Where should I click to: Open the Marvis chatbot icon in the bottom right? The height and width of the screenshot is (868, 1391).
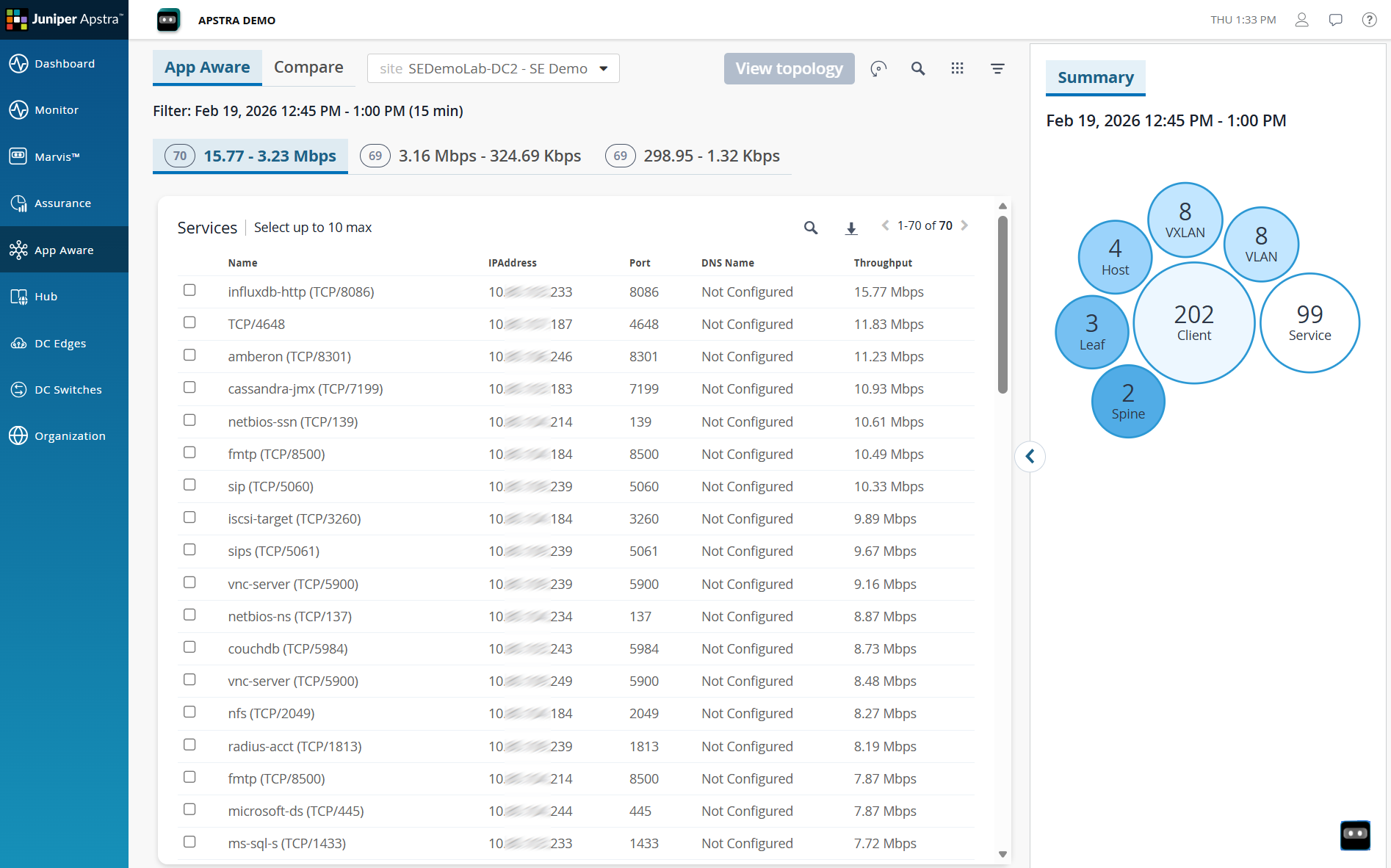click(x=1355, y=835)
